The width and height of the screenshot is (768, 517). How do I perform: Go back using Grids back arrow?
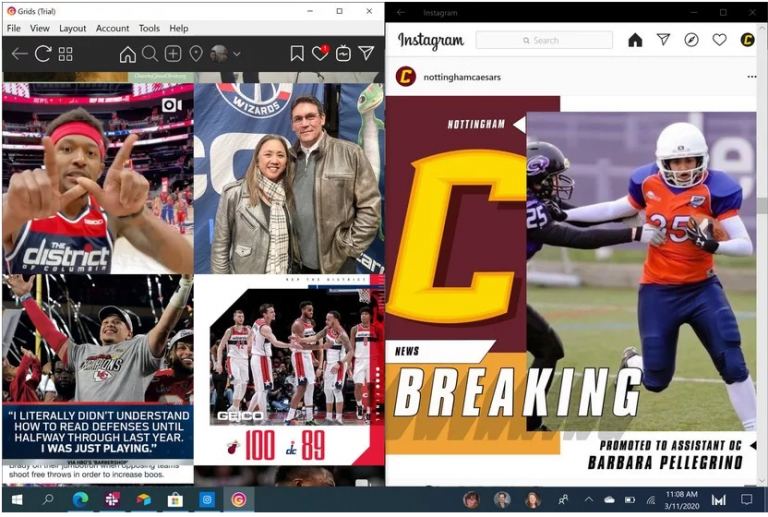pyautogui.click(x=19, y=53)
